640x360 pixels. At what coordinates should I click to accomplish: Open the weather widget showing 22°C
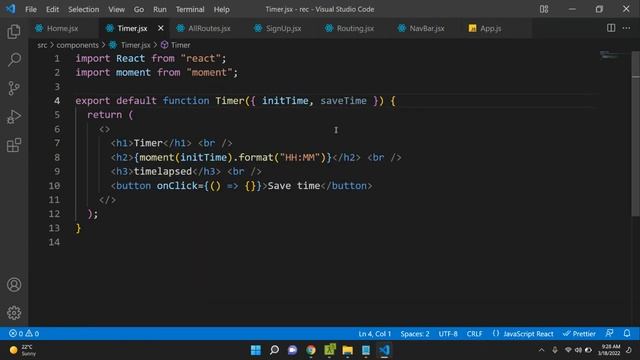tap(24, 350)
